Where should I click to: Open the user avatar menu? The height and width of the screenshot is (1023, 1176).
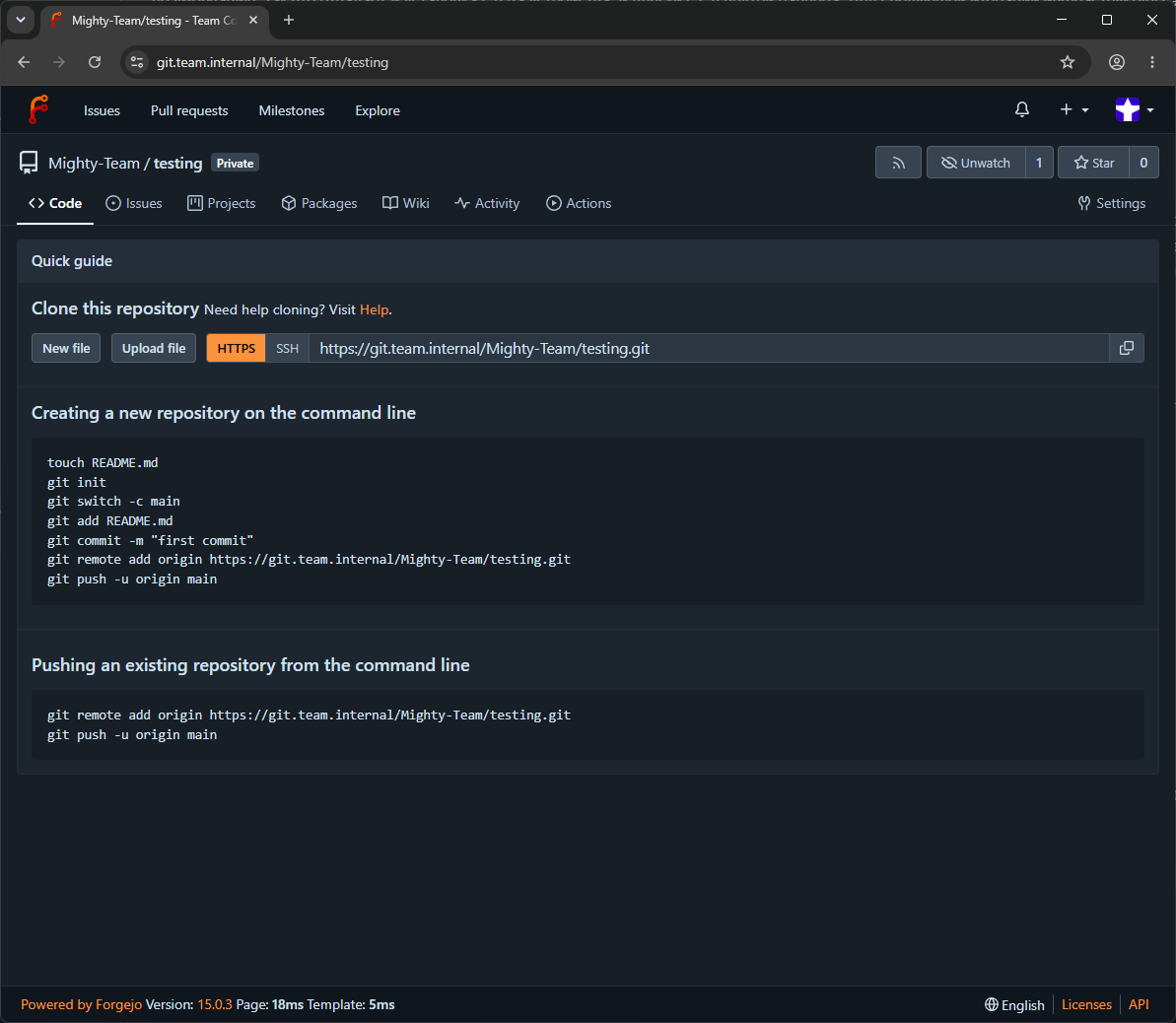pos(1134,110)
